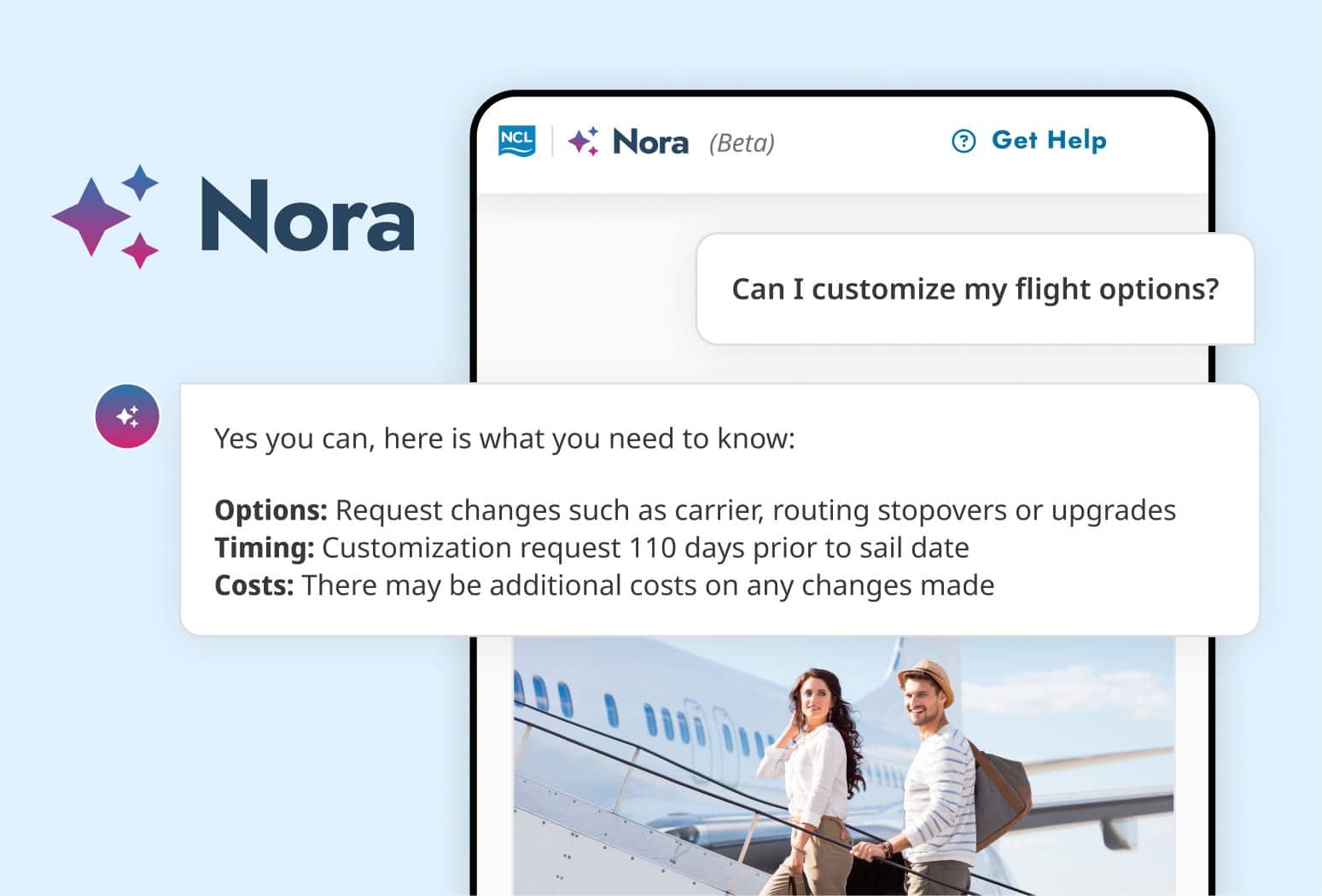Click Nora's round gradient avatar icon
The image size is (1322, 896).
127,416
